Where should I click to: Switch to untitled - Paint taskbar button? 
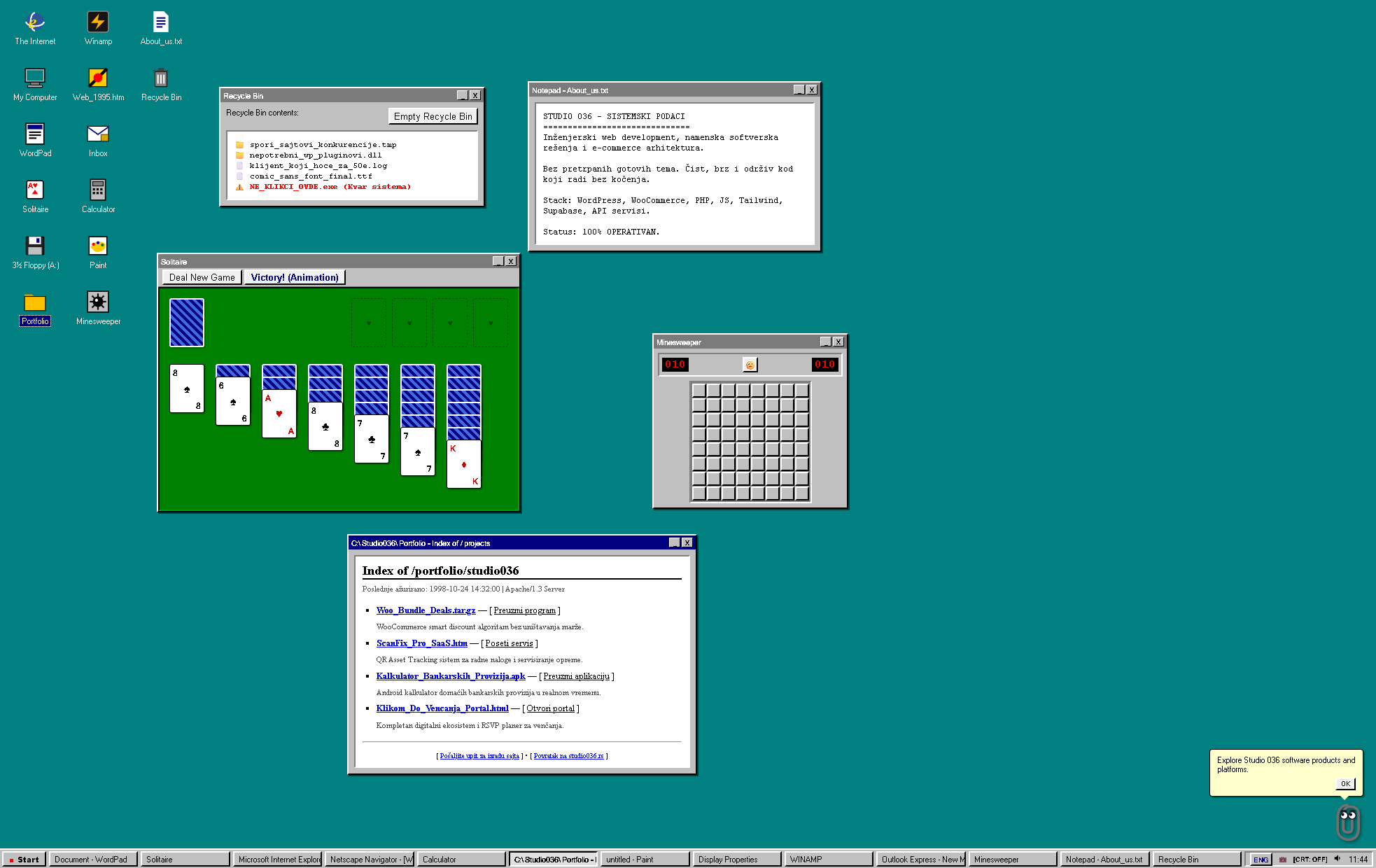pyautogui.click(x=645, y=860)
